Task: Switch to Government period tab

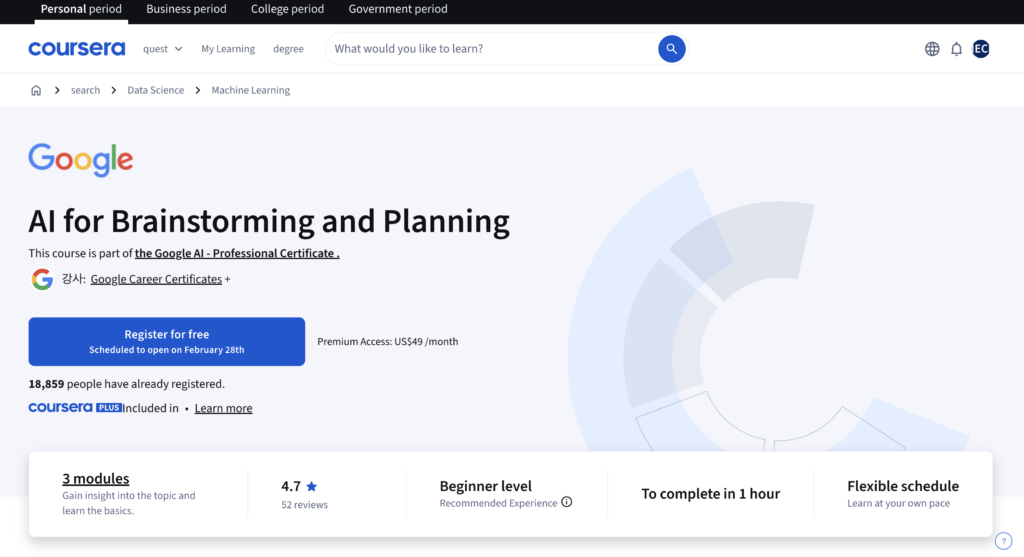Action: [x=398, y=9]
